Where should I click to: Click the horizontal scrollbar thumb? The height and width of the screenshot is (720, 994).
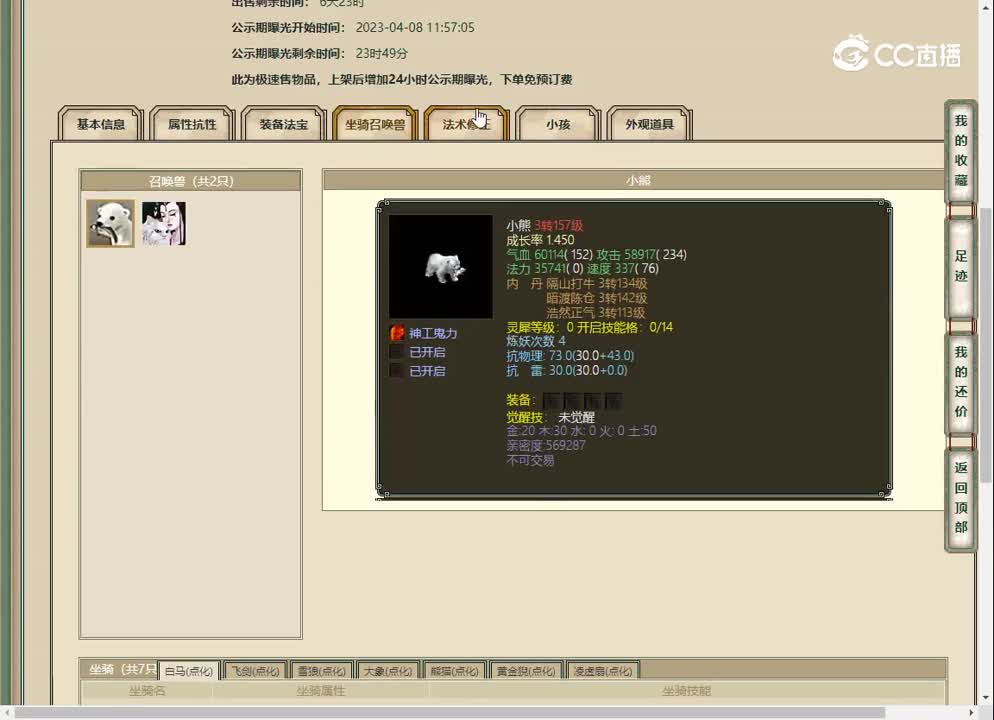coord(449,713)
